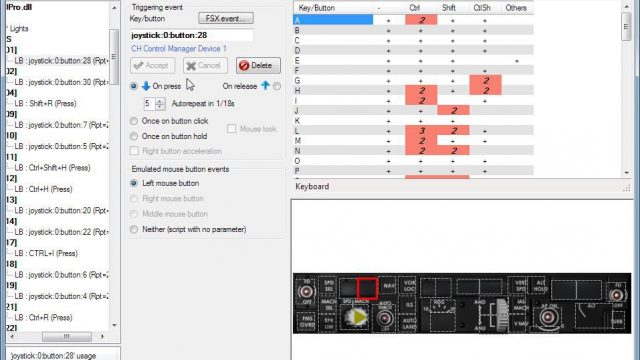The image size is (640, 360).
Task: Click SPD SEL button on autopilot panel
Action: (329, 286)
